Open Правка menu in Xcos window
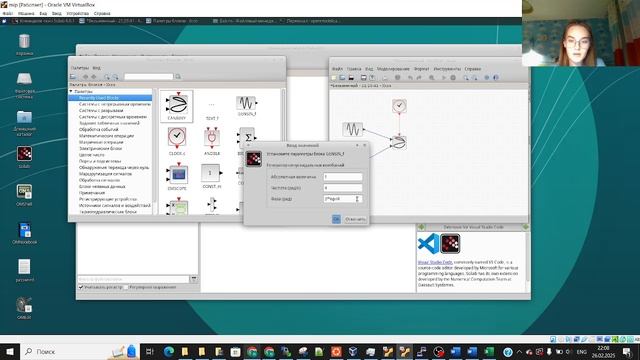640x360 pixels. coord(354,69)
